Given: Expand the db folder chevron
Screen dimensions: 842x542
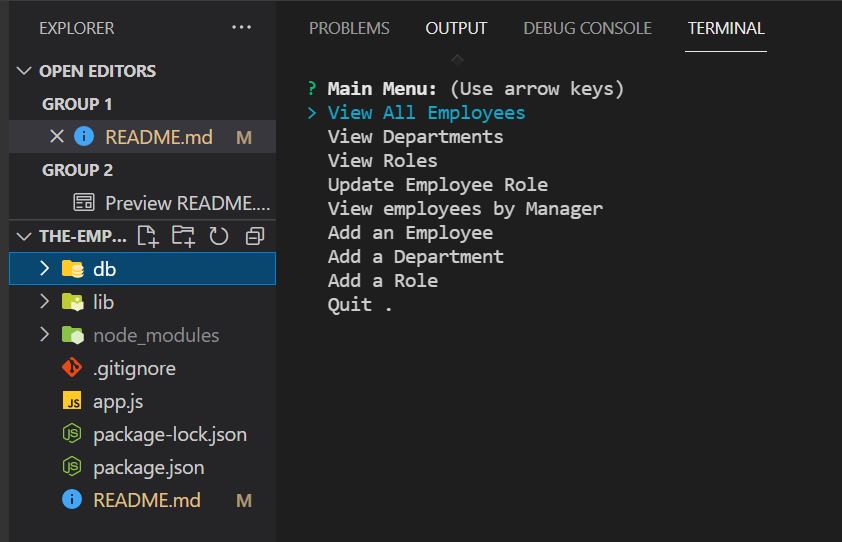Looking at the screenshot, I should pos(45,269).
